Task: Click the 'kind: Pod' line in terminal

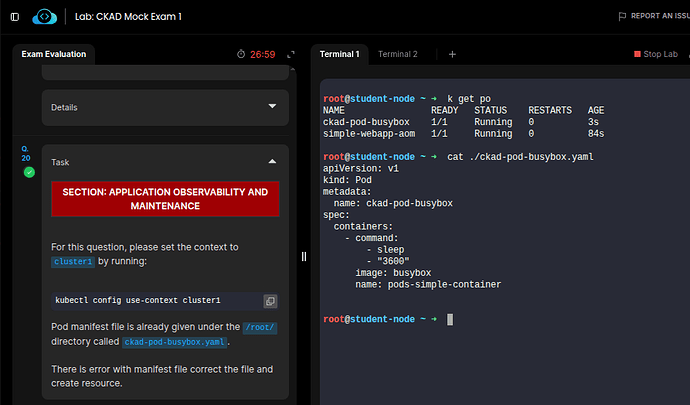Action: coord(347,180)
